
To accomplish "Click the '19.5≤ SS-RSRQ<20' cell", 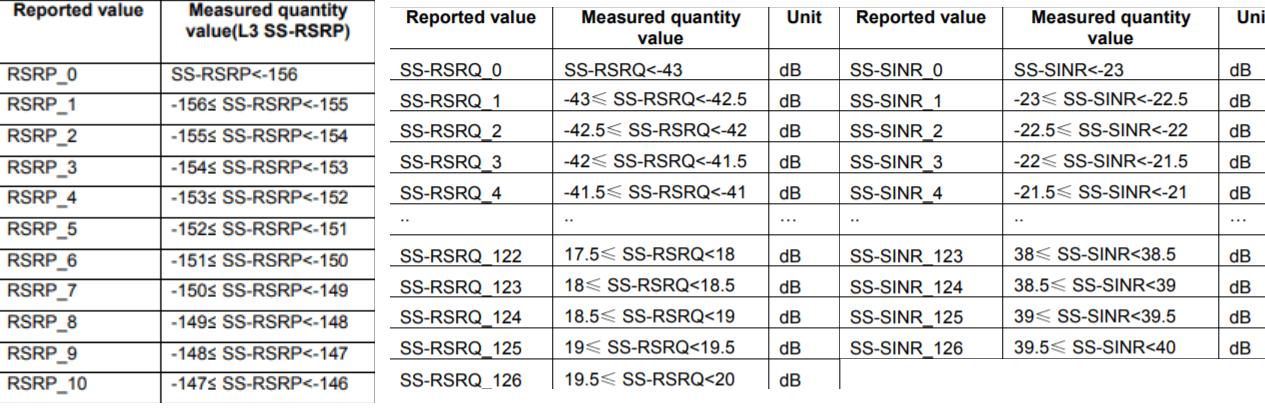I will [x=649, y=378].
